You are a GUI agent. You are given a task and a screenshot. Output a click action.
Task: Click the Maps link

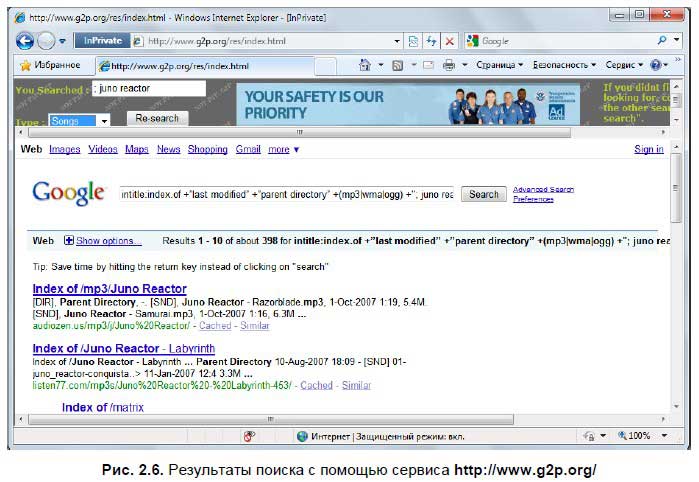click(136, 149)
